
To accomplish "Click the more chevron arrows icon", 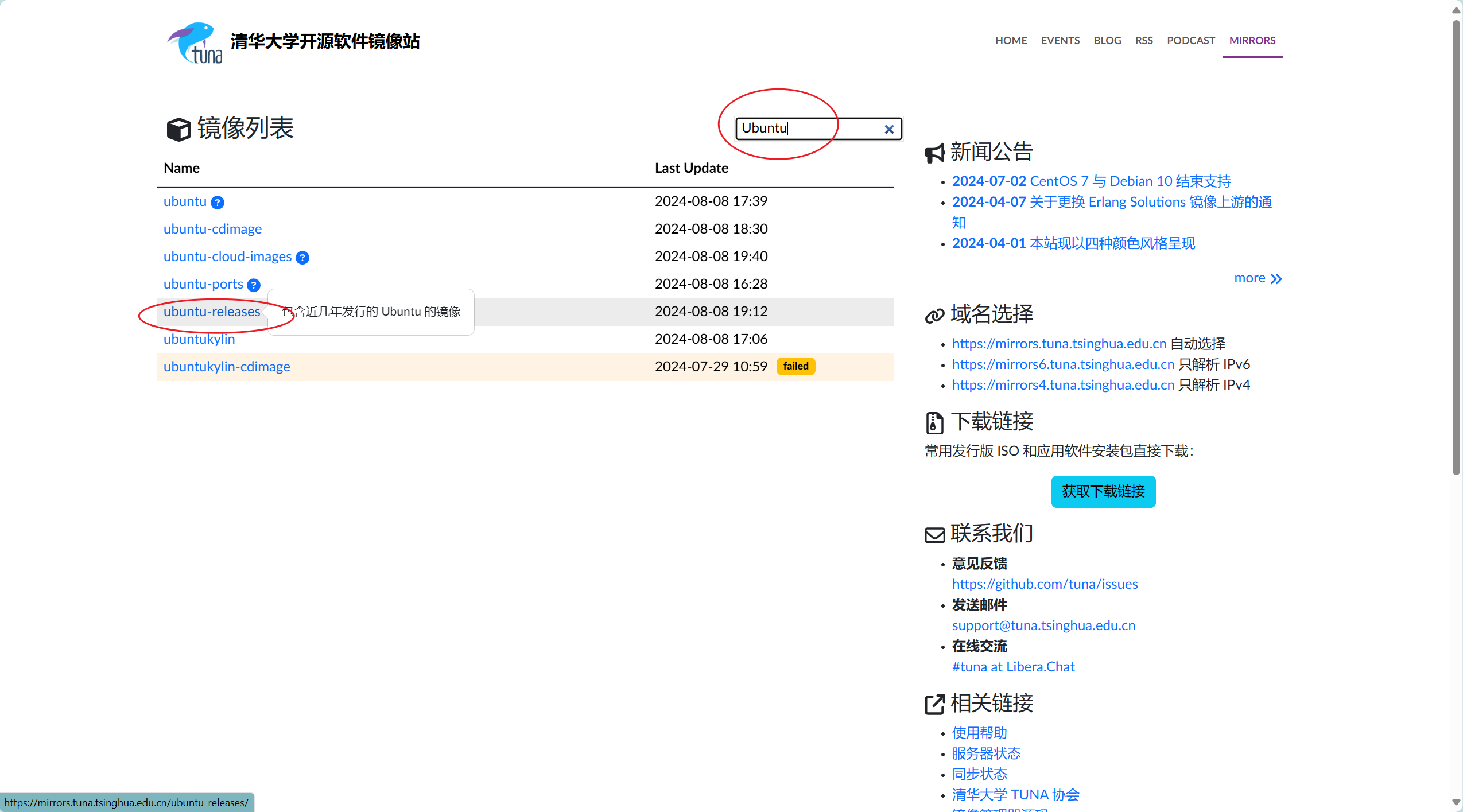I will pos(1276,279).
